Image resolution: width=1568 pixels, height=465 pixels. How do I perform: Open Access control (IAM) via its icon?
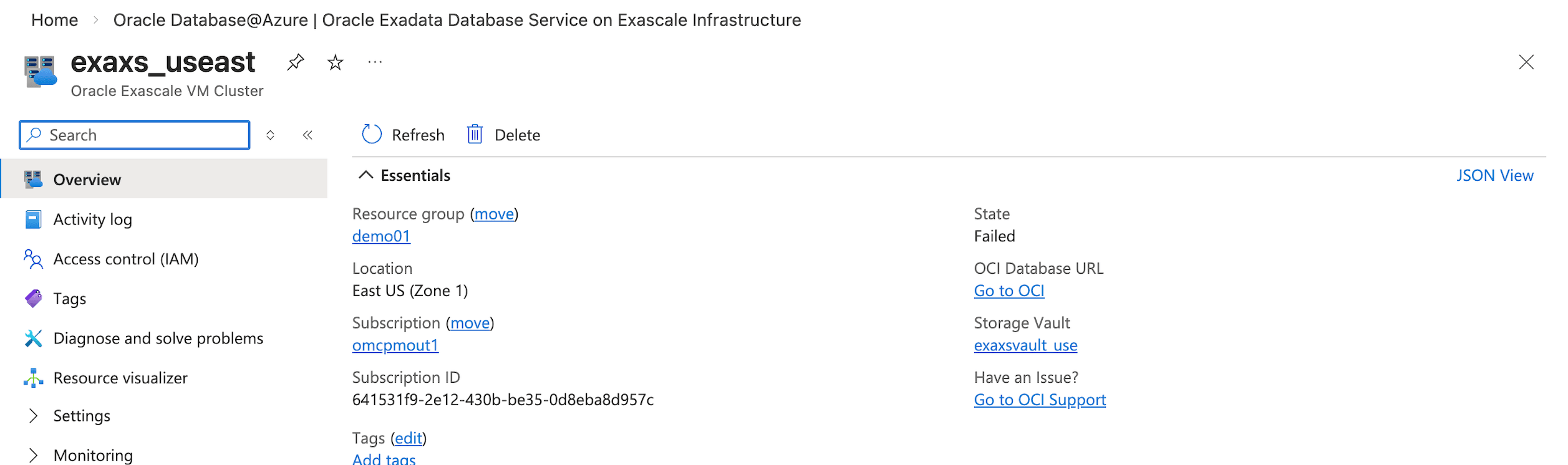tap(32, 259)
